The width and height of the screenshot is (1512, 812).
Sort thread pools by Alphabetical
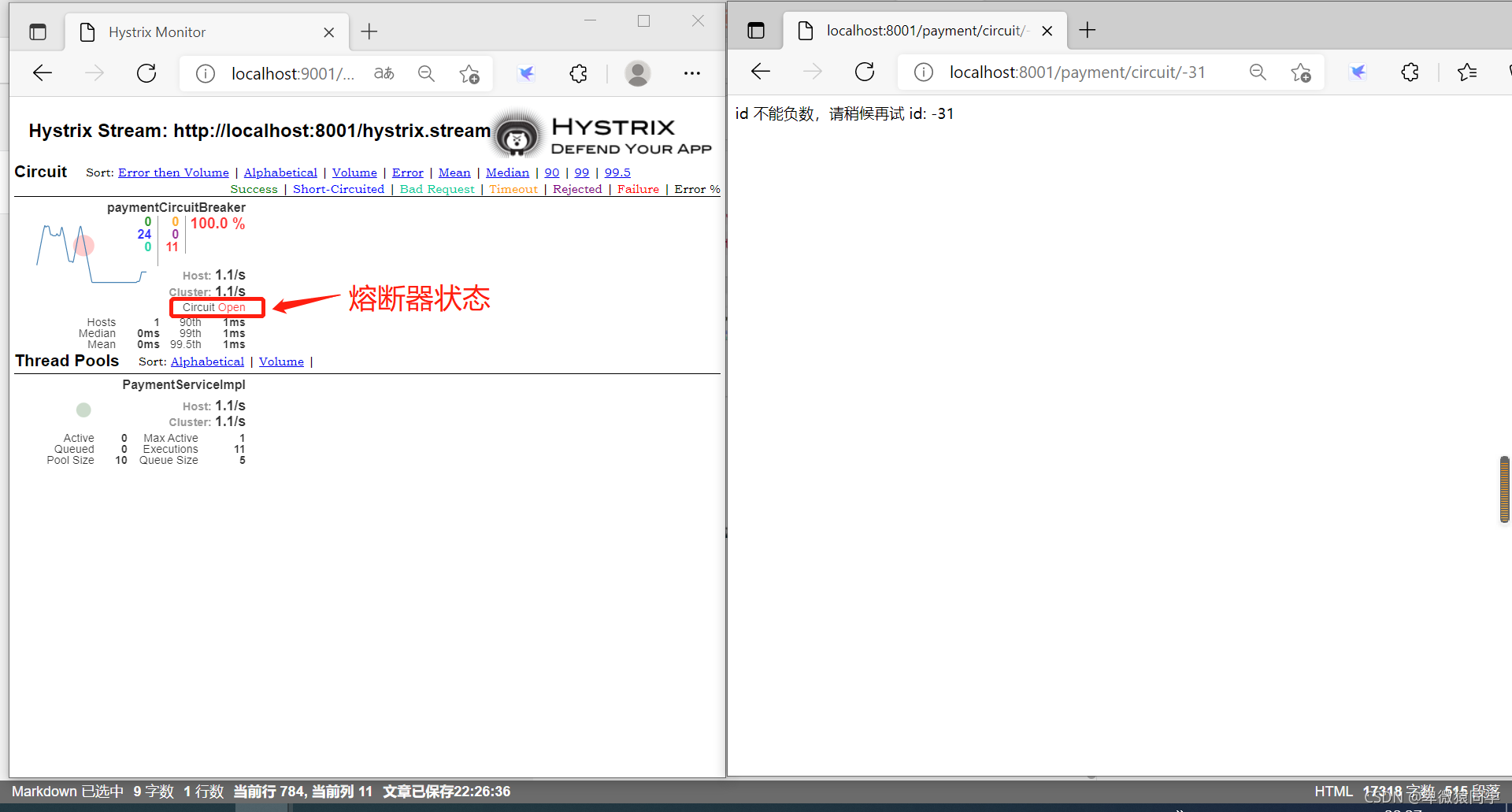[x=207, y=362]
